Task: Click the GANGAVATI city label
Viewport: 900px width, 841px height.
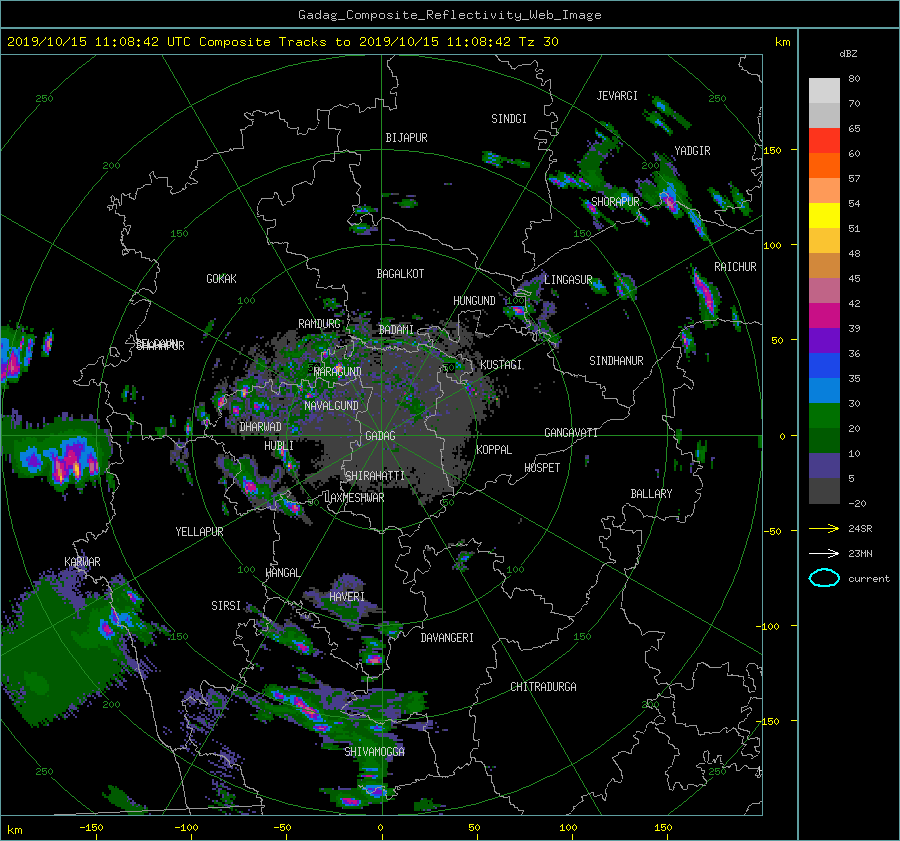Action: 571,432
